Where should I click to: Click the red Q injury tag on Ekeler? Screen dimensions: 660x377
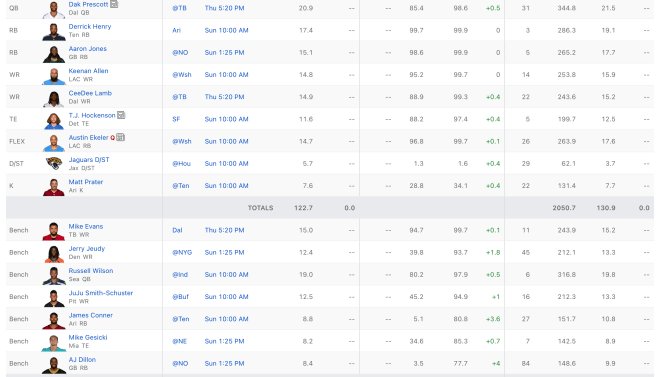tap(113, 138)
